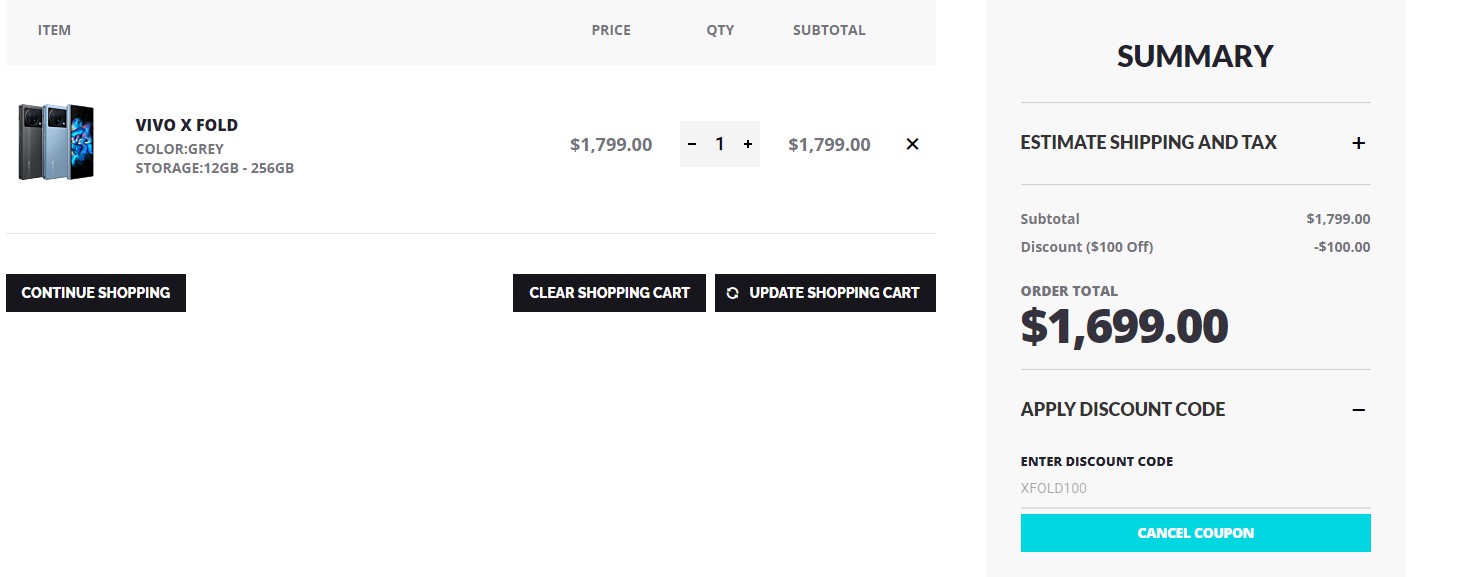Clear the shopping cart
Screen dimensions: 1462x577
(609, 293)
